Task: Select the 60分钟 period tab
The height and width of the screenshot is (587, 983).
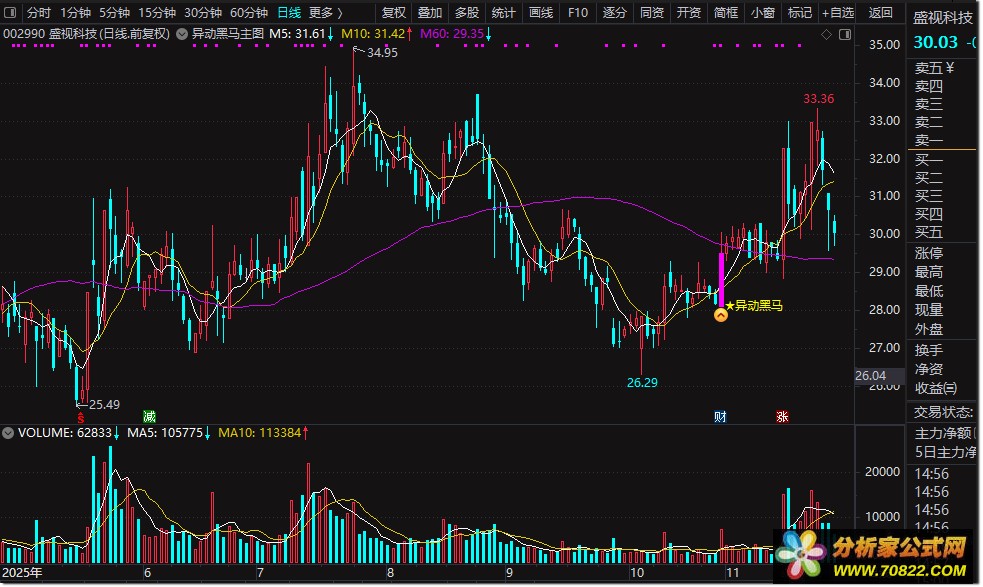Action: [248, 13]
